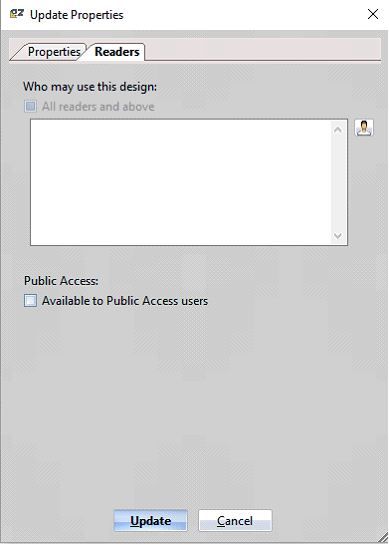Click the readers list scroll up arrow
The height and width of the screenshot is (545, 389).
(x=337, y=130)
